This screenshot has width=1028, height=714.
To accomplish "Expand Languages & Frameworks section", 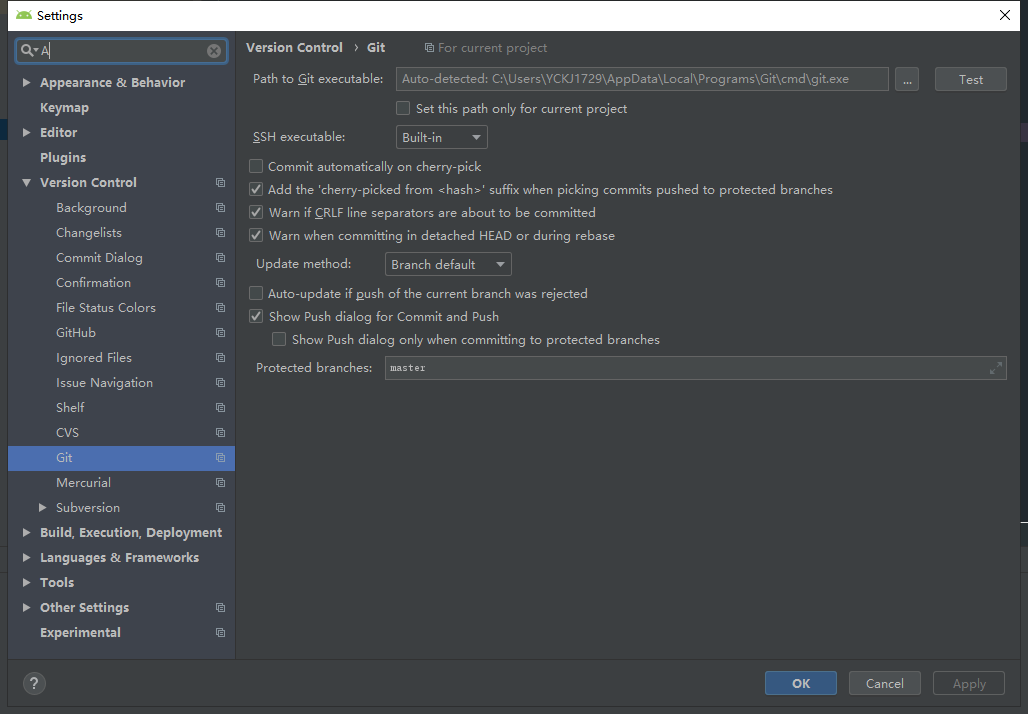I will 27,557.
